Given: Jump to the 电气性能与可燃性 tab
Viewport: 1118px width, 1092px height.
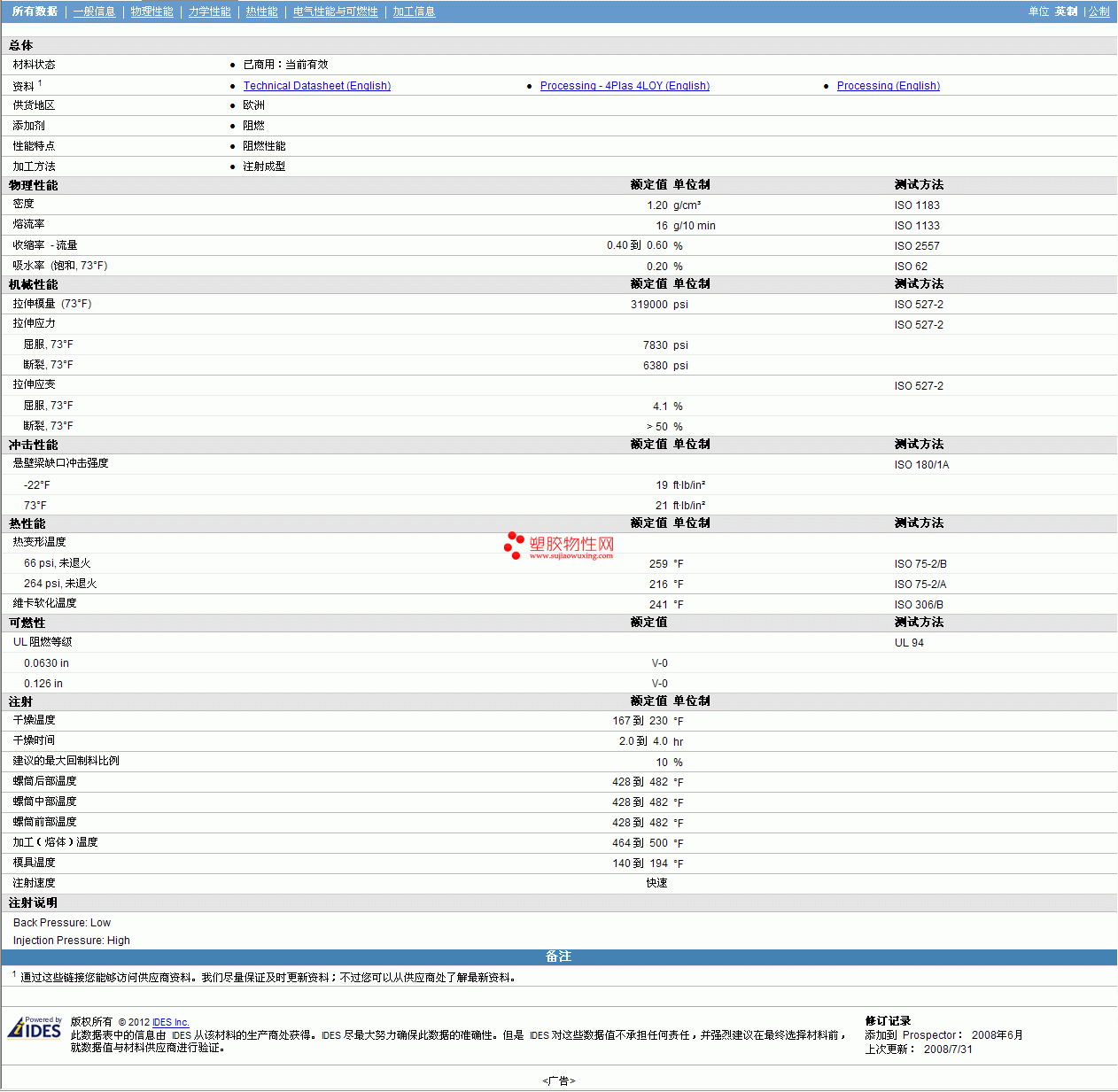Looking at the screenshot, I should click(335, 12).
